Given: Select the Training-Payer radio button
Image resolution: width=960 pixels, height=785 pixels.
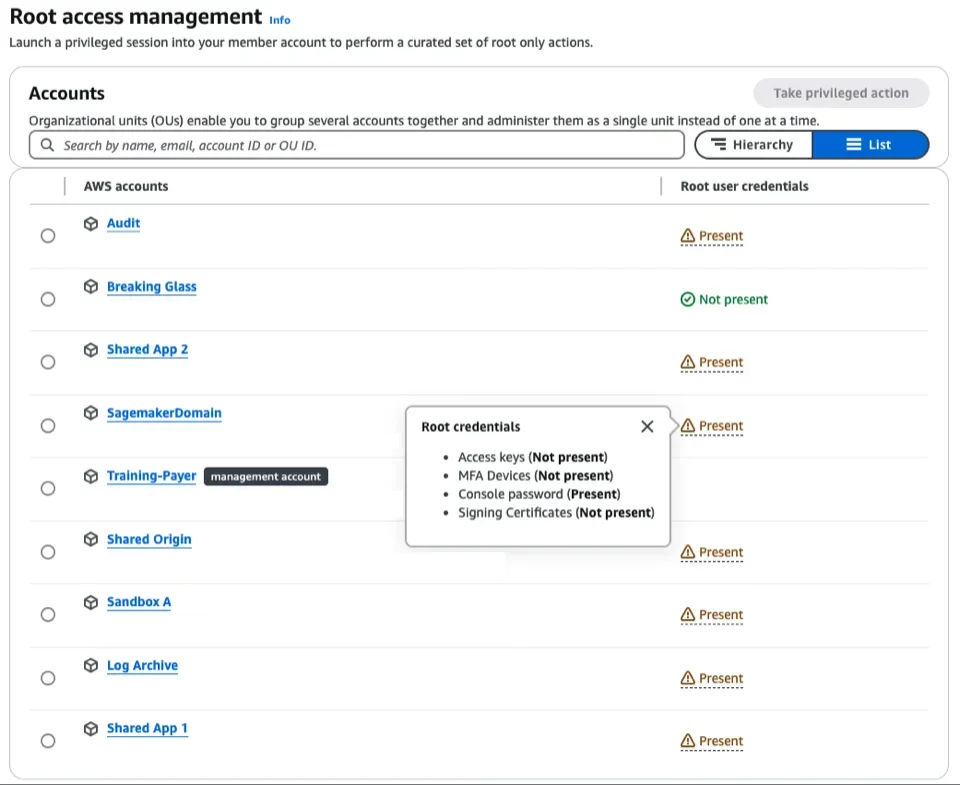Looking at the screenshot, I should tap(48, 489).
